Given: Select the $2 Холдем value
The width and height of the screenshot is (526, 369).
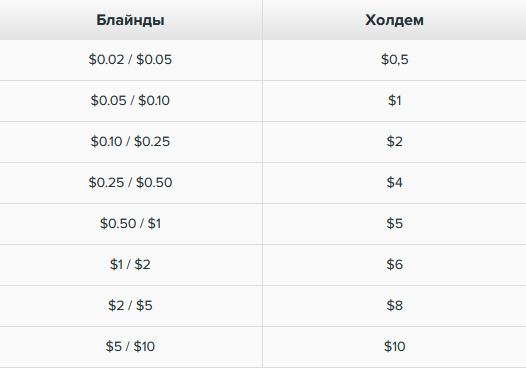Looking at the screenshot, I should pos(394,142).
